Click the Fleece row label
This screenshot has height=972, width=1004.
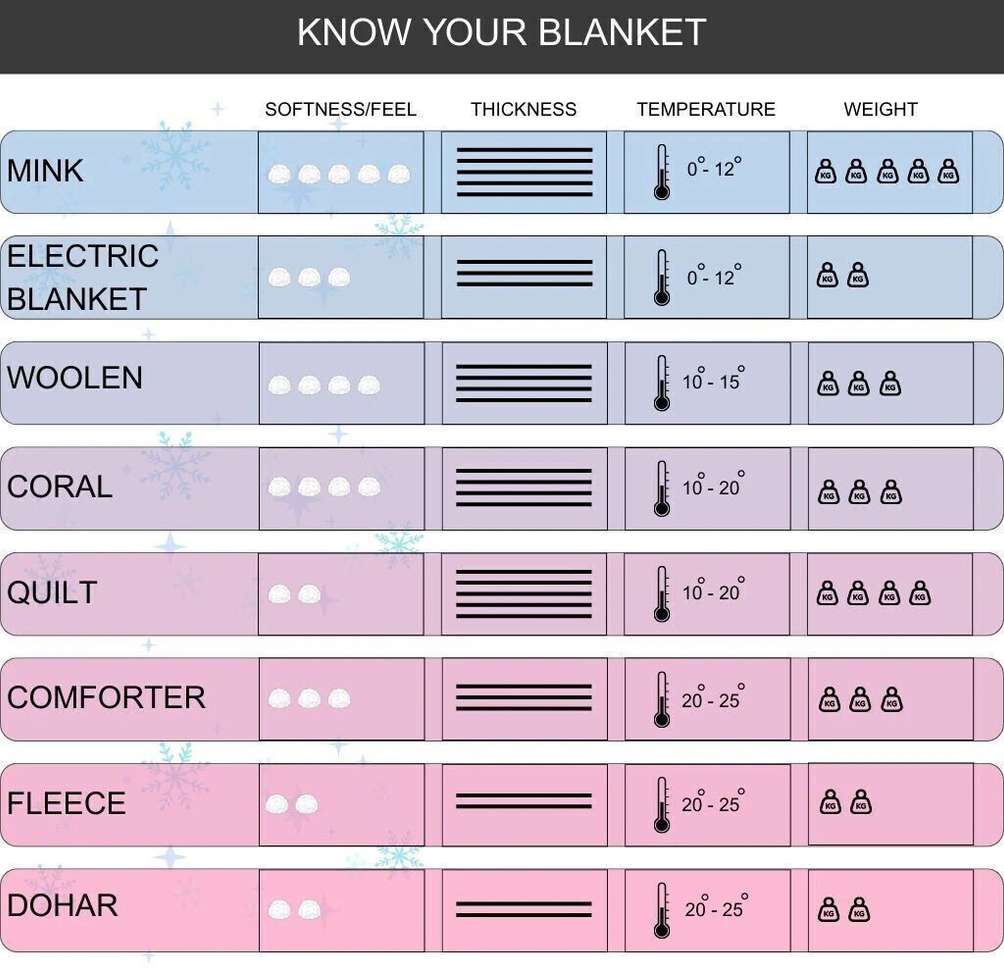tap(67, 803)
